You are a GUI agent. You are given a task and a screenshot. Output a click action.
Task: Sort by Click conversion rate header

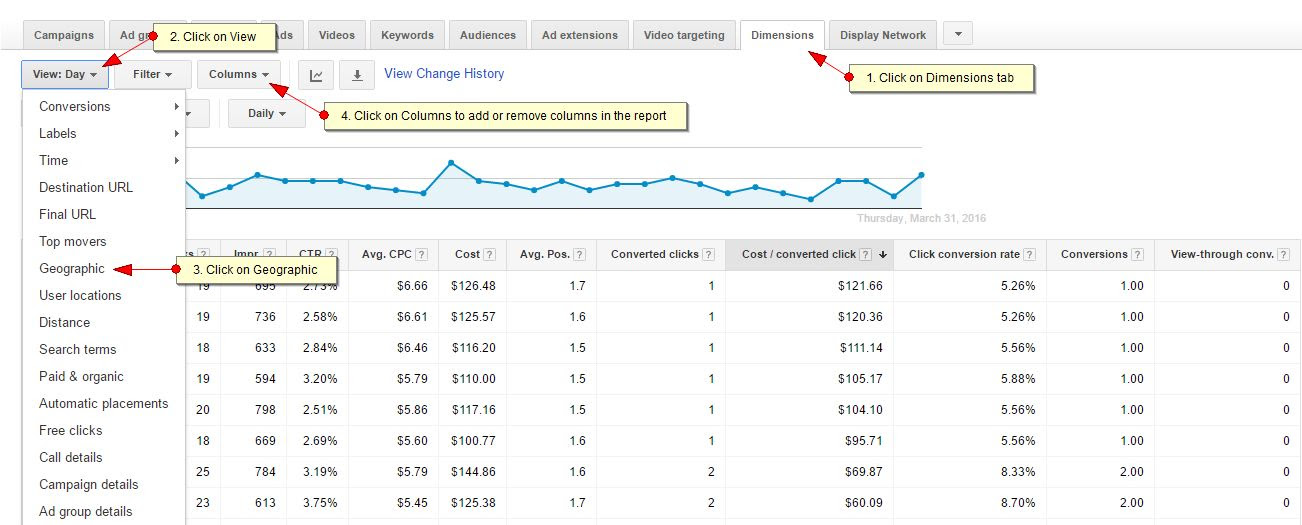964,254
